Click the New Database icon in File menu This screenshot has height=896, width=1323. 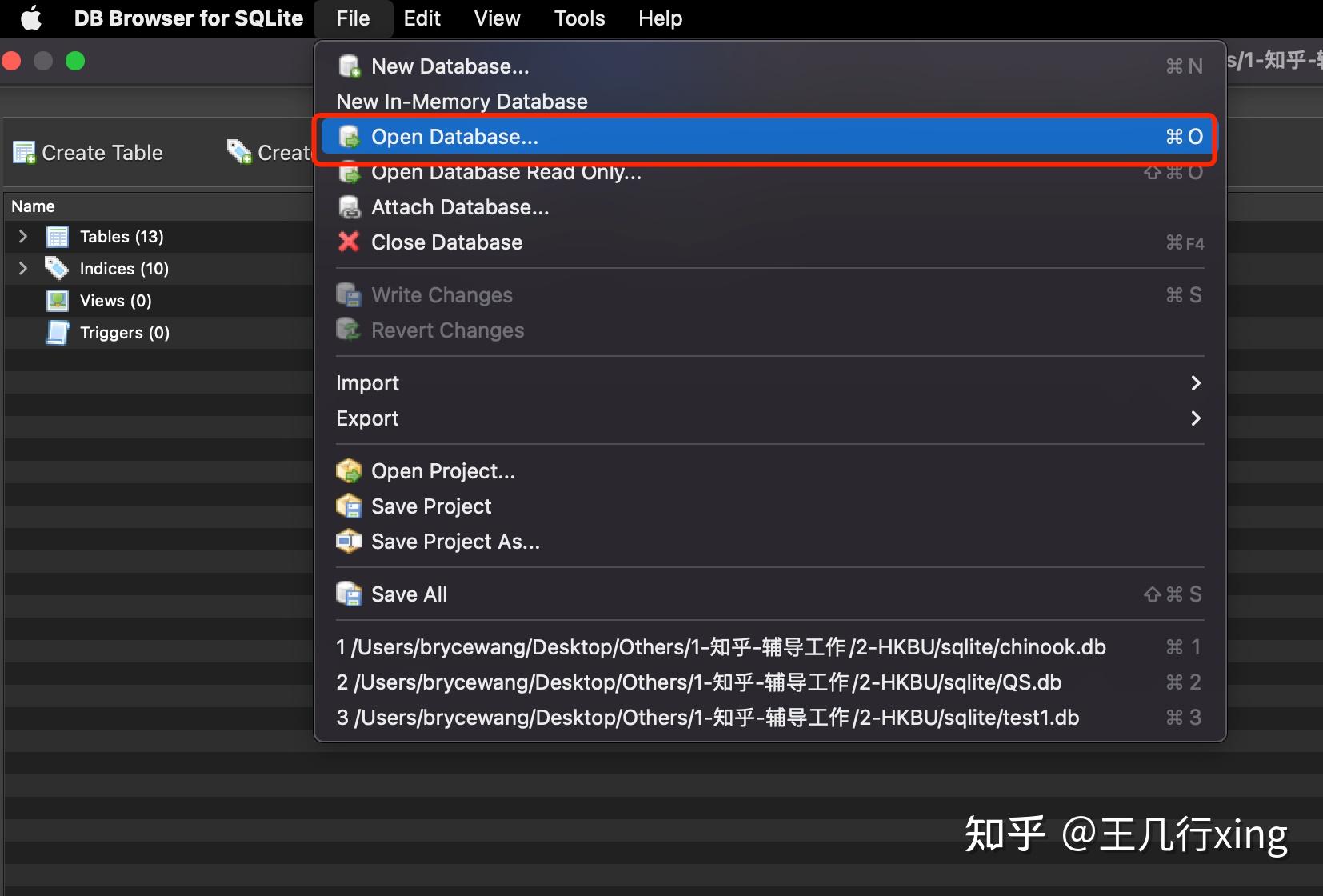[x=349, y=66]
